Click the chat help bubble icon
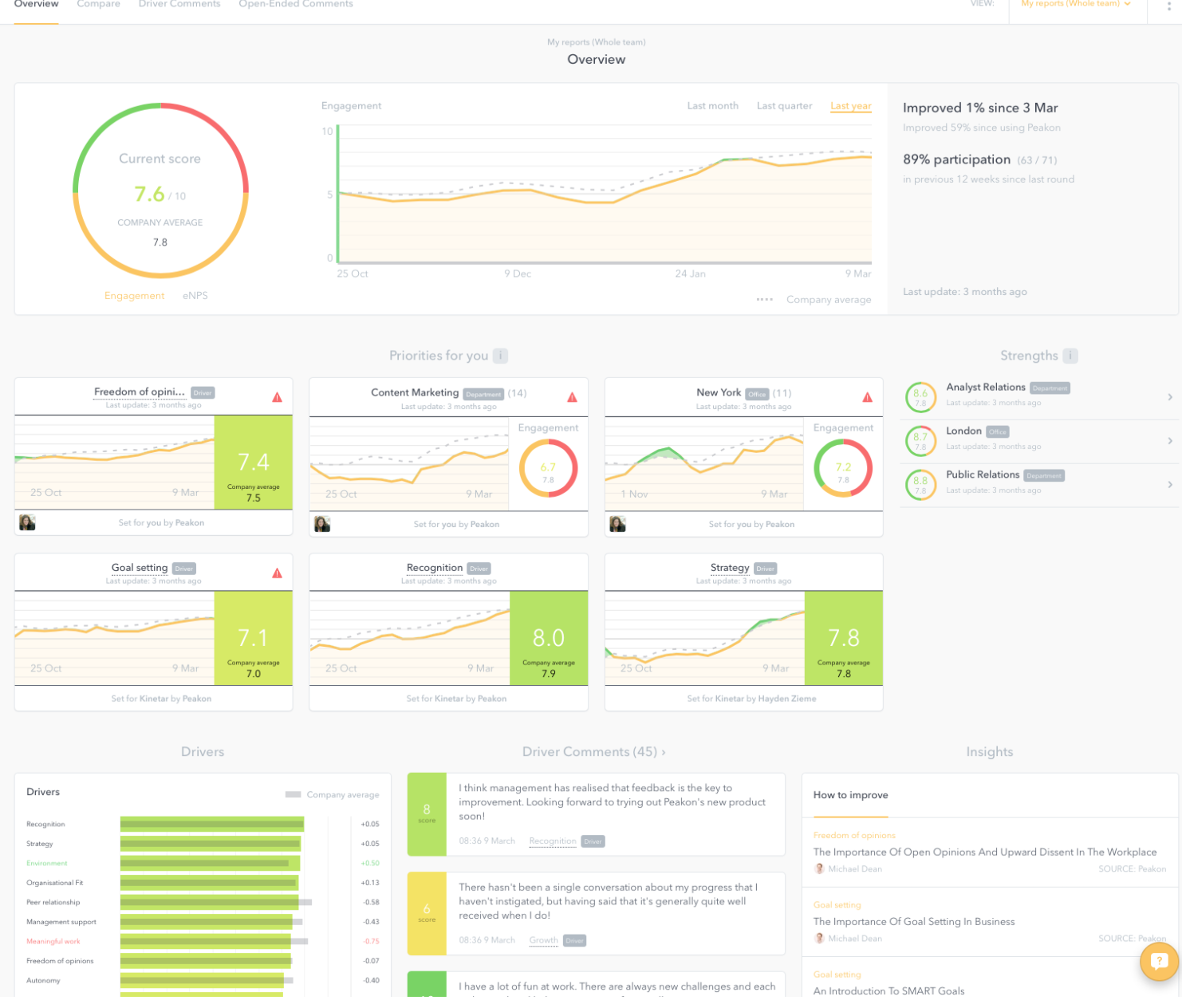Screen dimensions: 1182x1008 point(1159,962)
